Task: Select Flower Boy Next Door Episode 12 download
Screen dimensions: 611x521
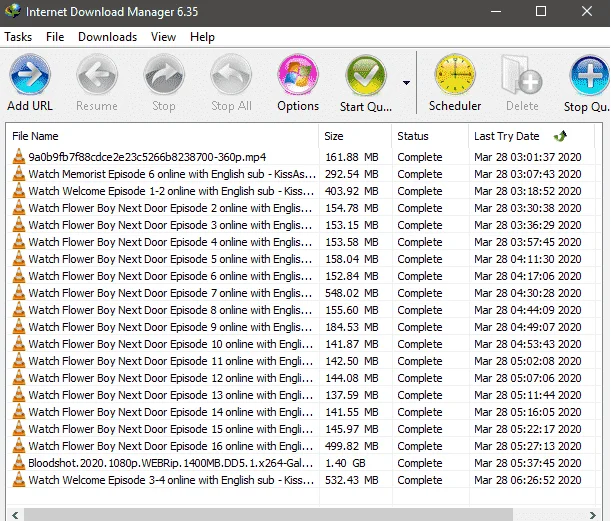Action: coord(171,378)
